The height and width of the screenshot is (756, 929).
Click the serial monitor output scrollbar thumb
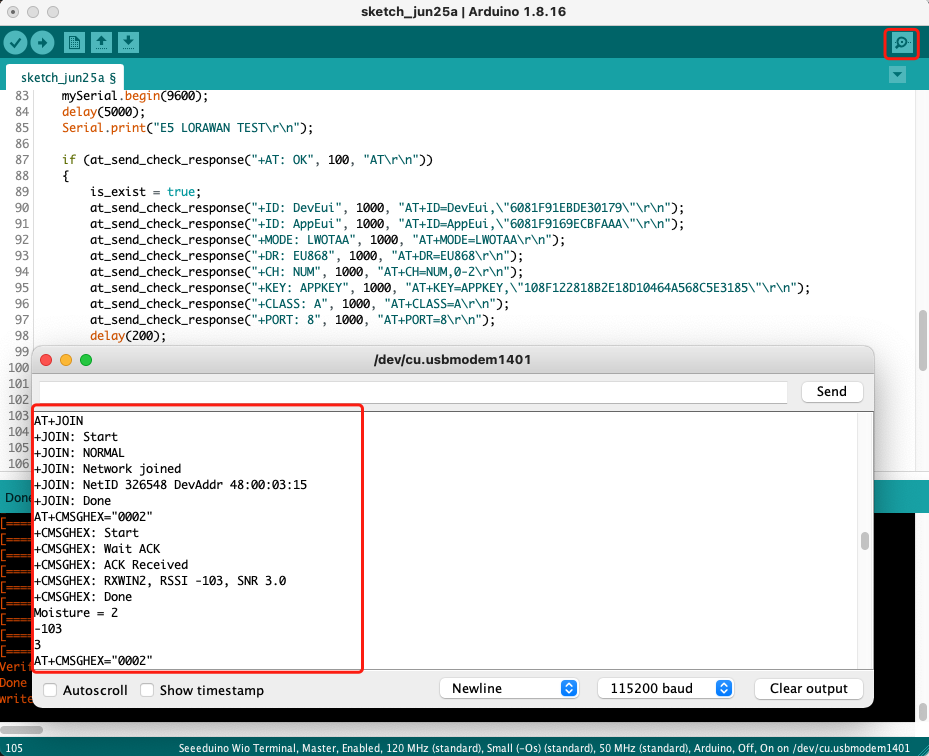pos(865,541)
